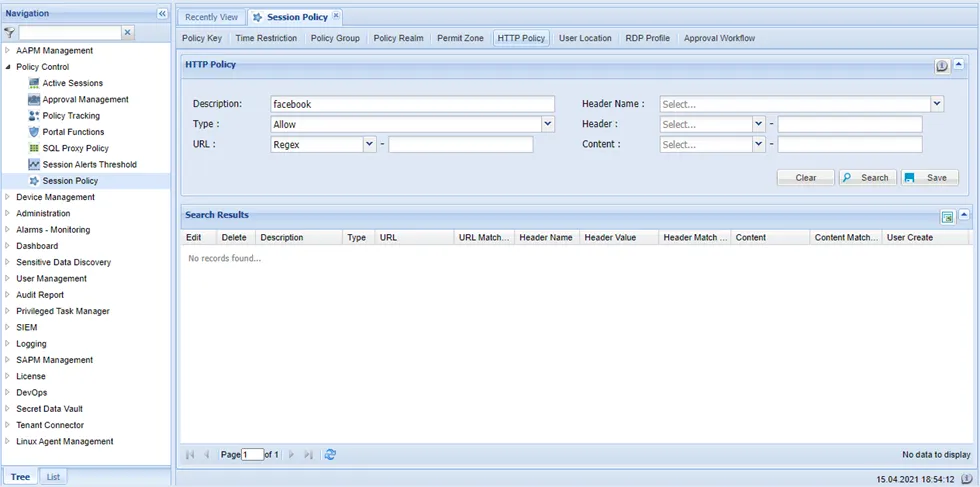This screenshot has width=980, height=487.
Task: Open the RDP Profile tab
Action: click(x=648, y=38)
